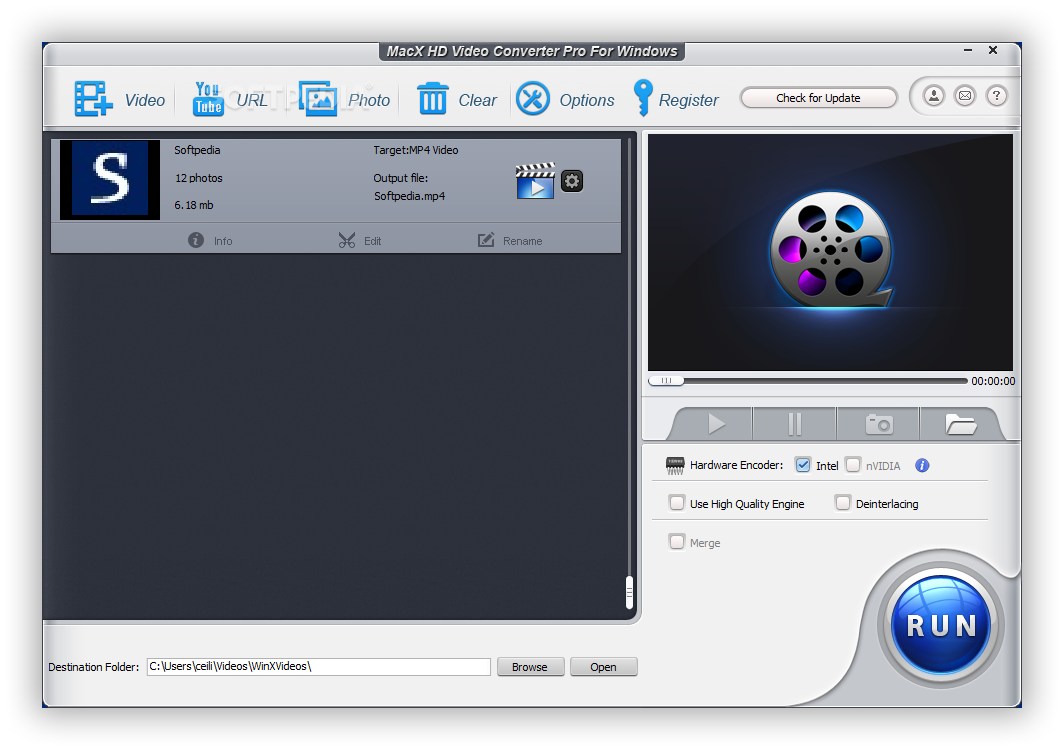
Task: Click the preview seek slider handle
Action: pos(666,381)
